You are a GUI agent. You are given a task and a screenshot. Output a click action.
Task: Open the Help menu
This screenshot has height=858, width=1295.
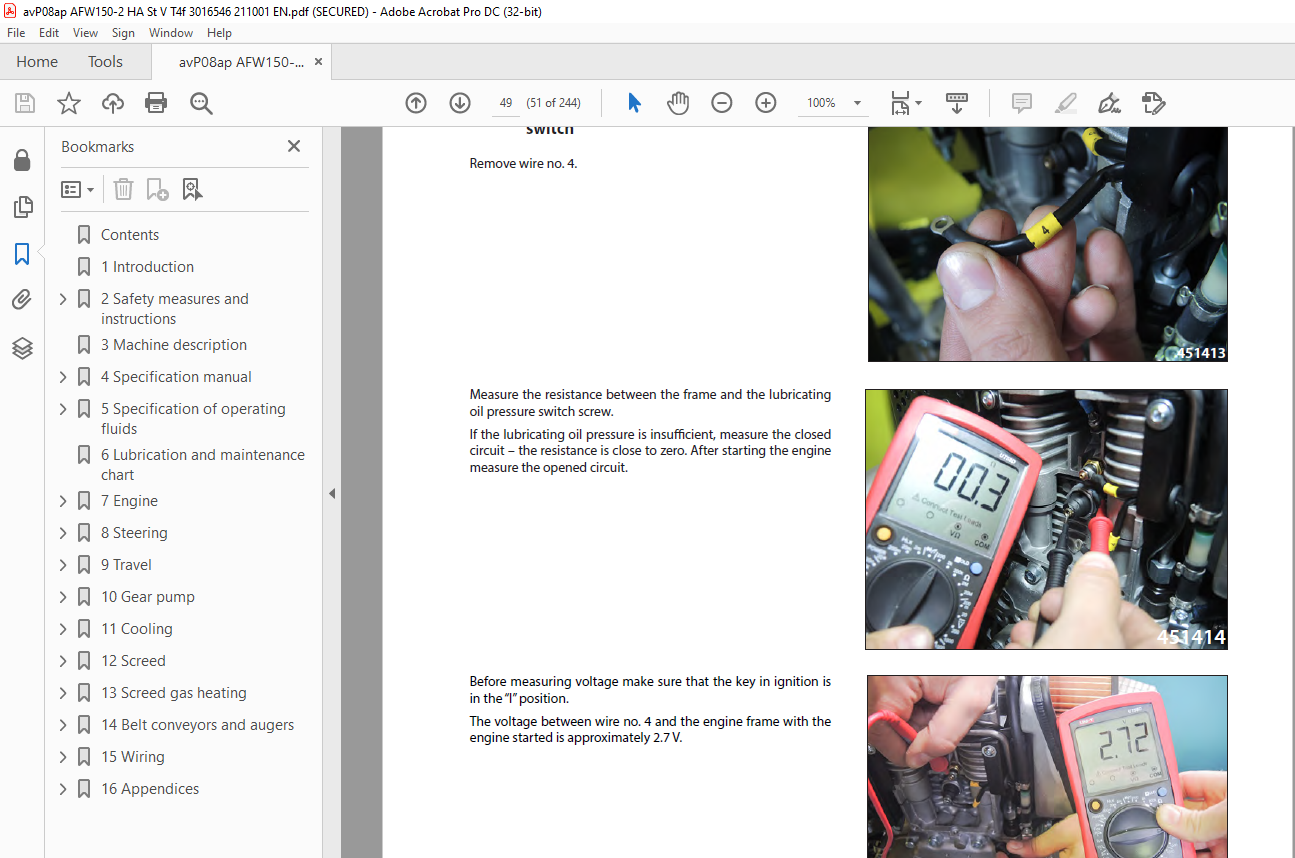(219, 33)
